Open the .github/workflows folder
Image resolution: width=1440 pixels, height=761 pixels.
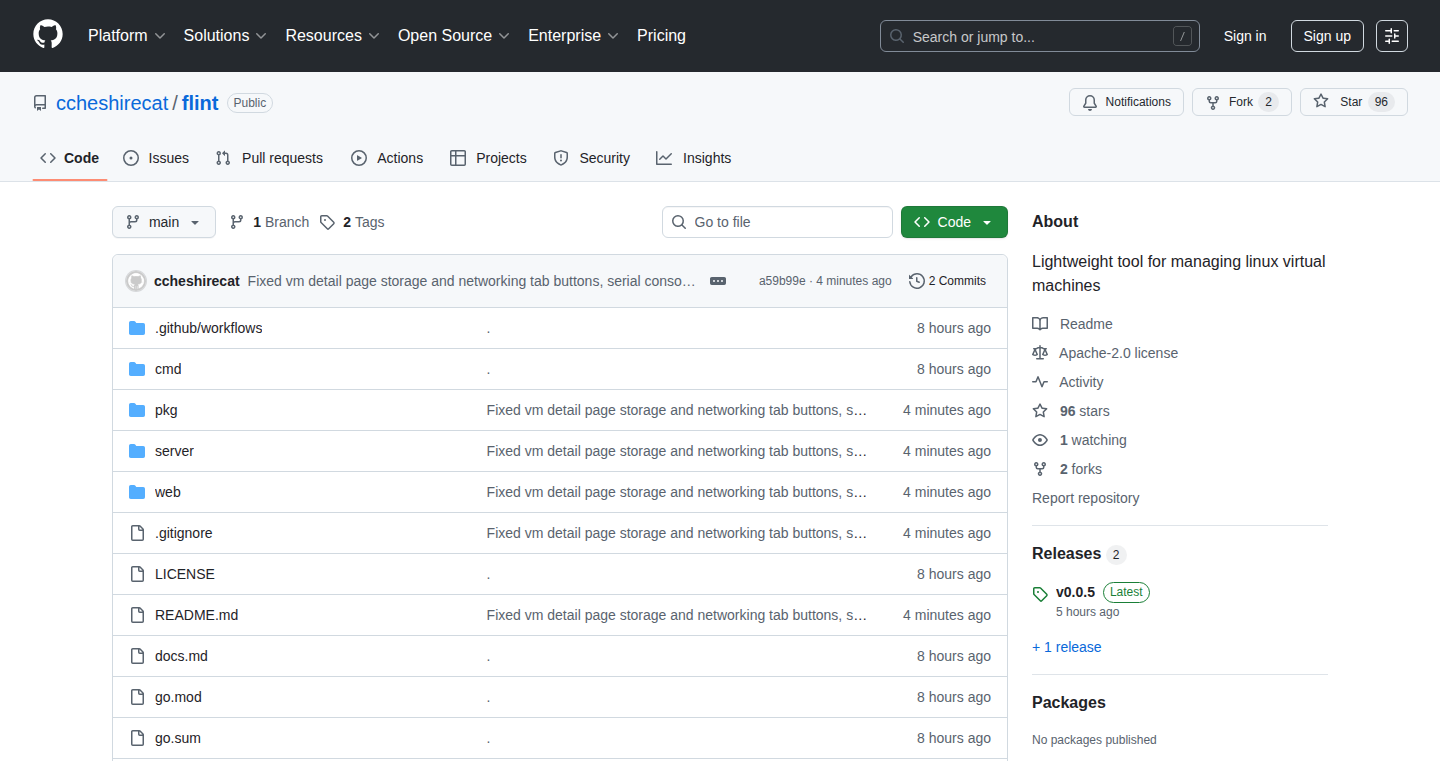pos(208,328)
